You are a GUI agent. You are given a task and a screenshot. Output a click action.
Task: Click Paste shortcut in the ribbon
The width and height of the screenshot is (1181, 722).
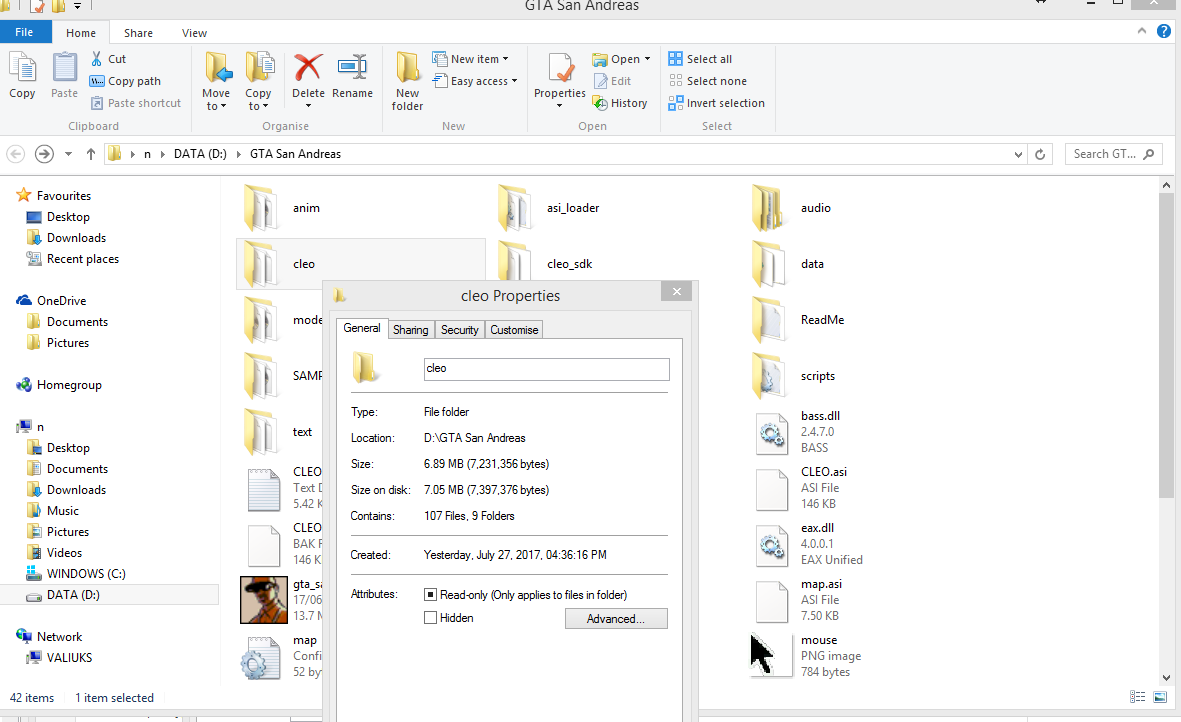pyautogui.click(x=136, y=103)
